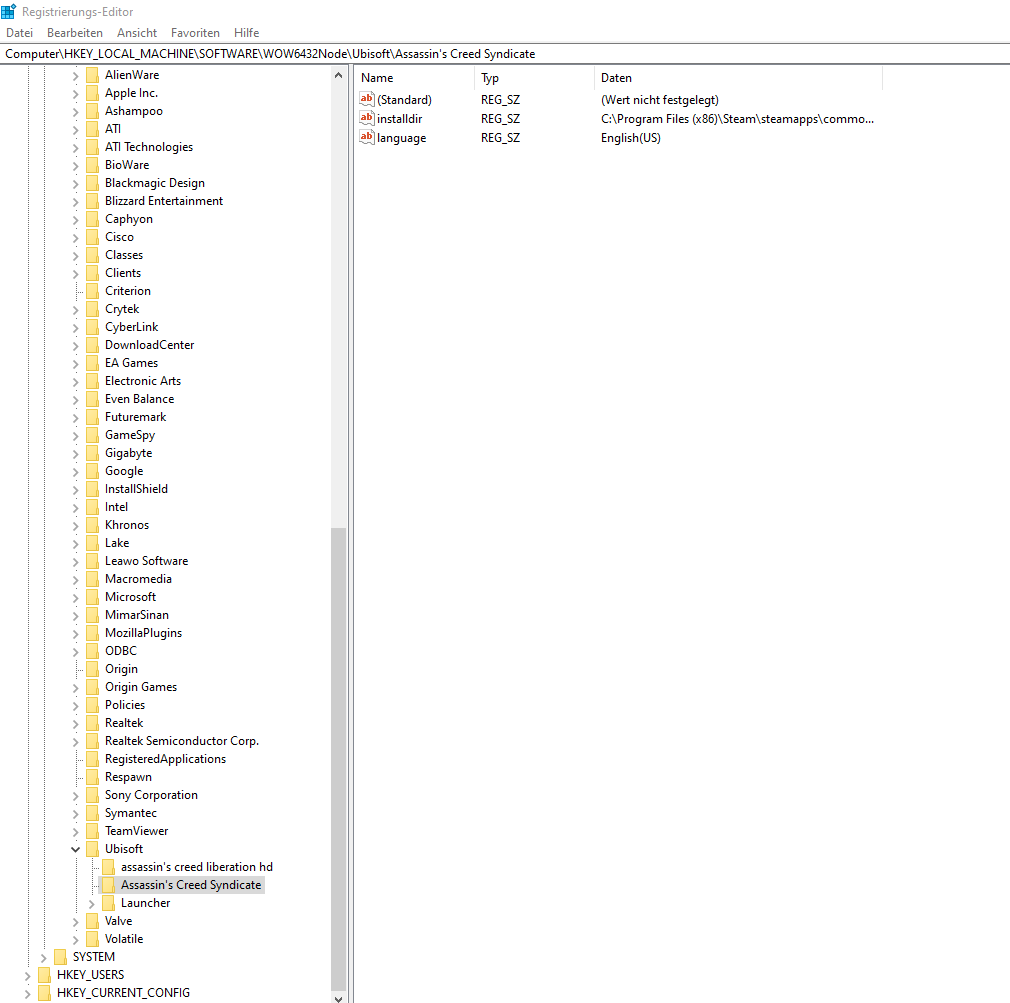
Task: Expand the HKEY_CURRENT_CONFIG hive
Action: tap(27, 994)
